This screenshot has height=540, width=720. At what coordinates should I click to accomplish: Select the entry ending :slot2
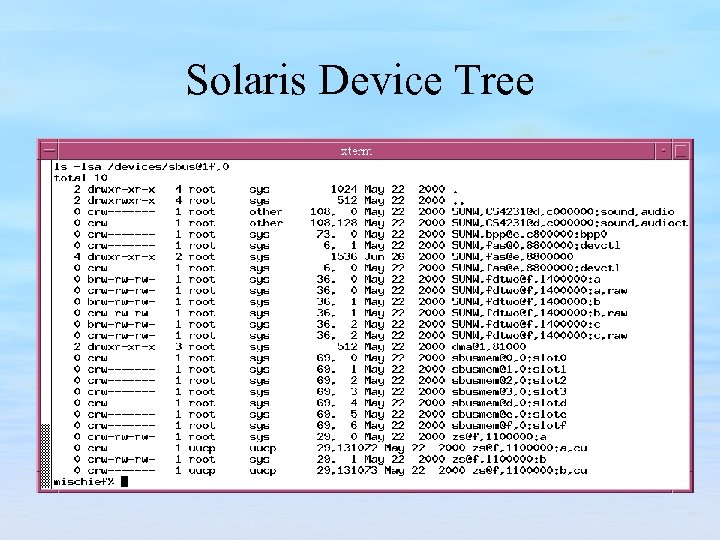(509, 380)
